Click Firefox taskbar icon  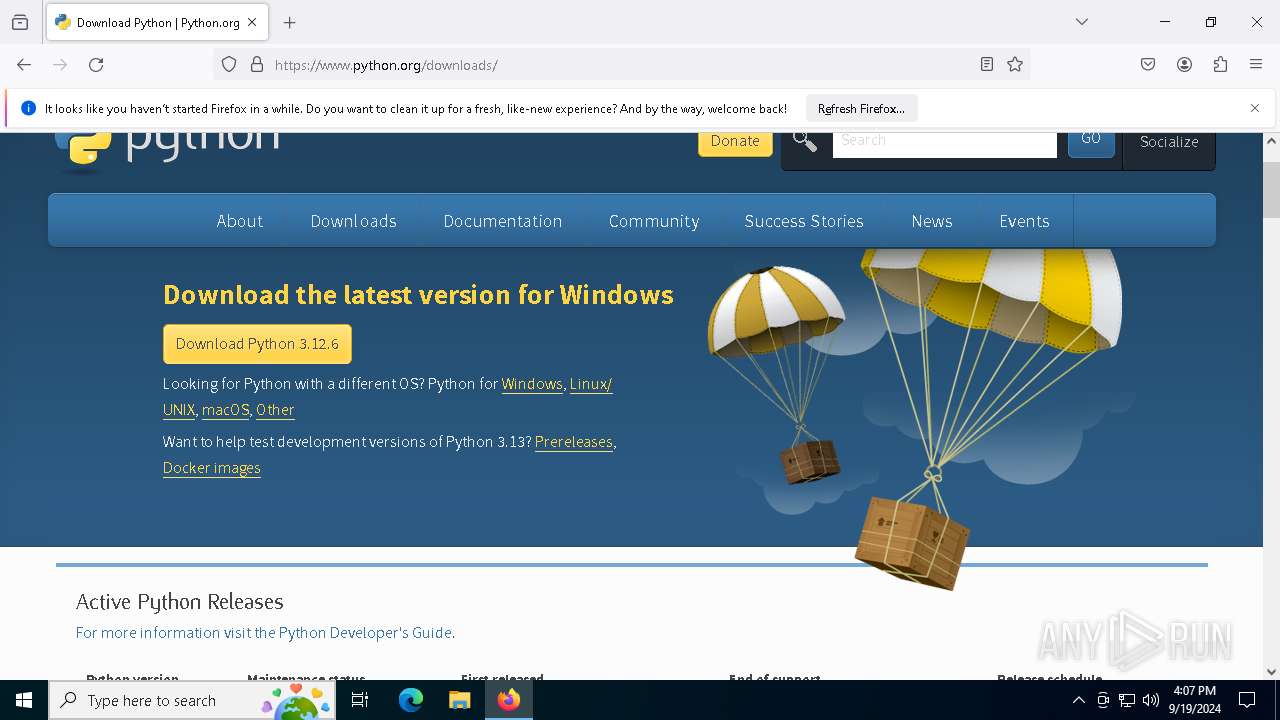pyautogui.click(x=509, y=701)
